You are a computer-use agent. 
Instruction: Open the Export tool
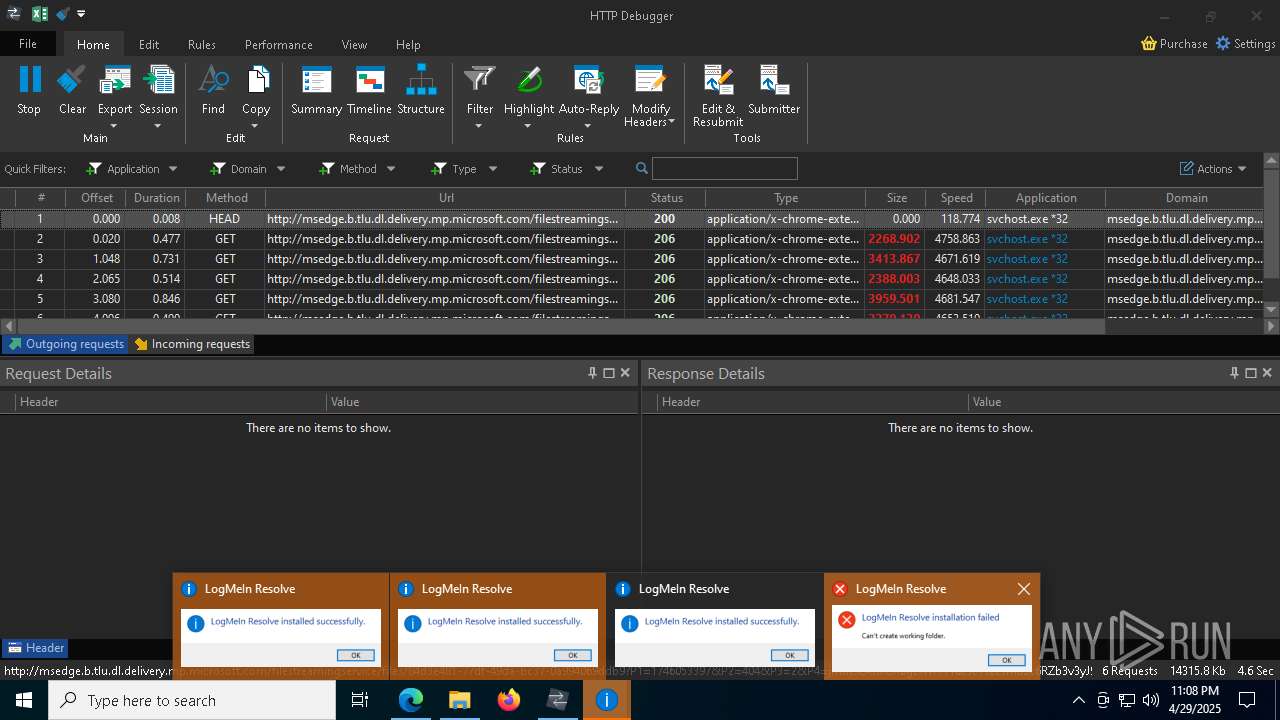(115, 90)
